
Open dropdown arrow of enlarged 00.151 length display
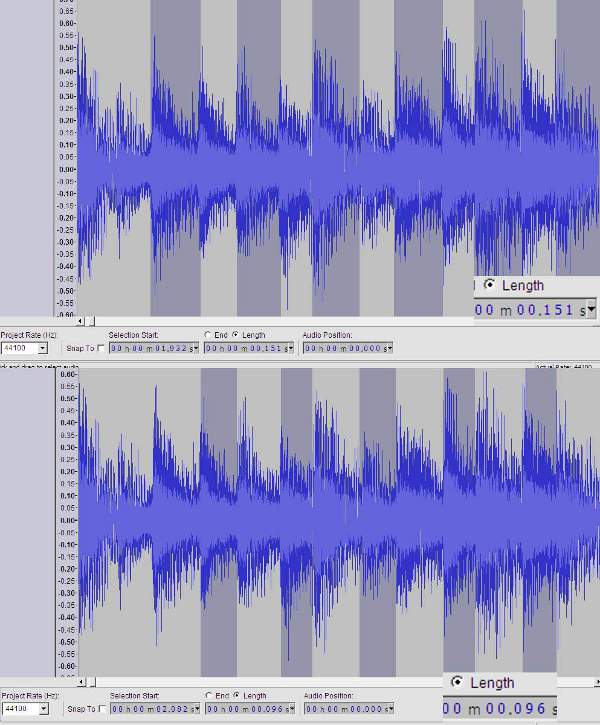click(x=591, y=309)
